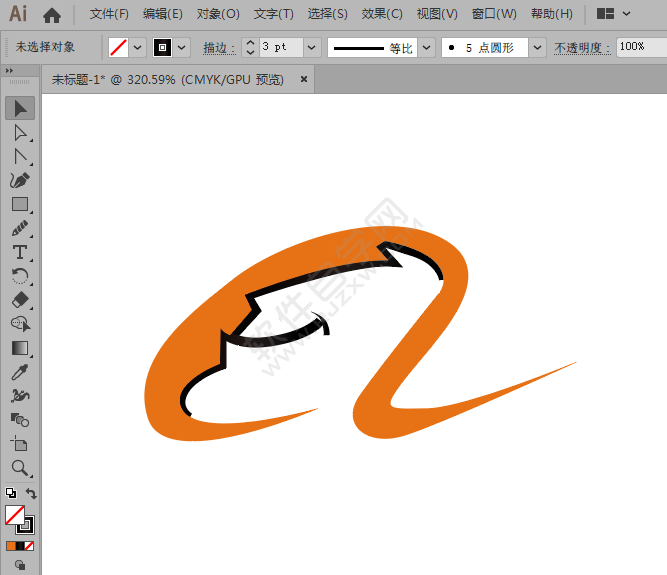
Task: Switch to the 未标题-1* document tab
Action: pyautogui.click(x=168, y=80)
